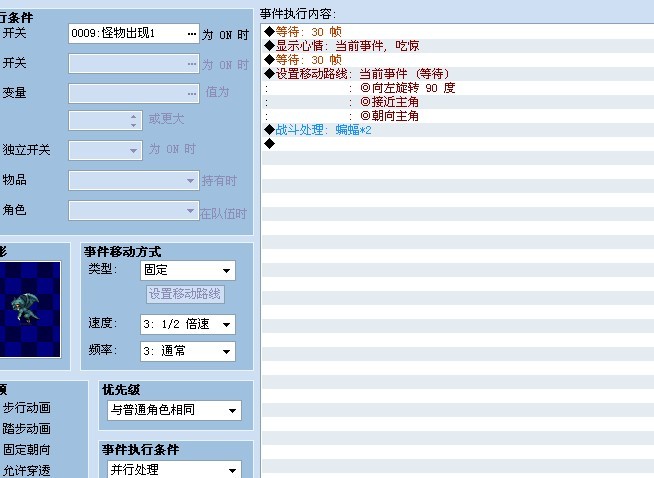Click the 设置移动路线 button
654x478 pixels.
coord(185,294)
